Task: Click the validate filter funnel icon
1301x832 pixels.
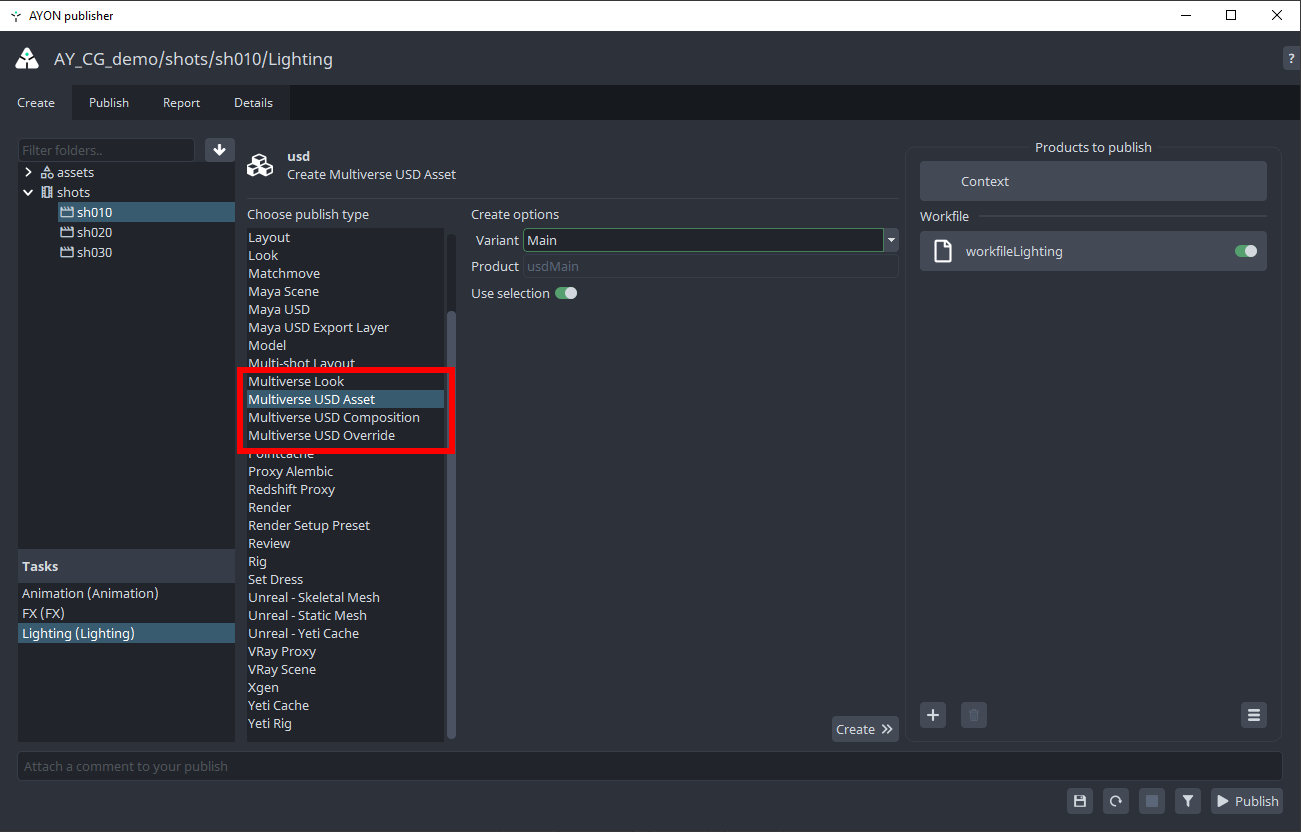Action: tap(1188, 801)
